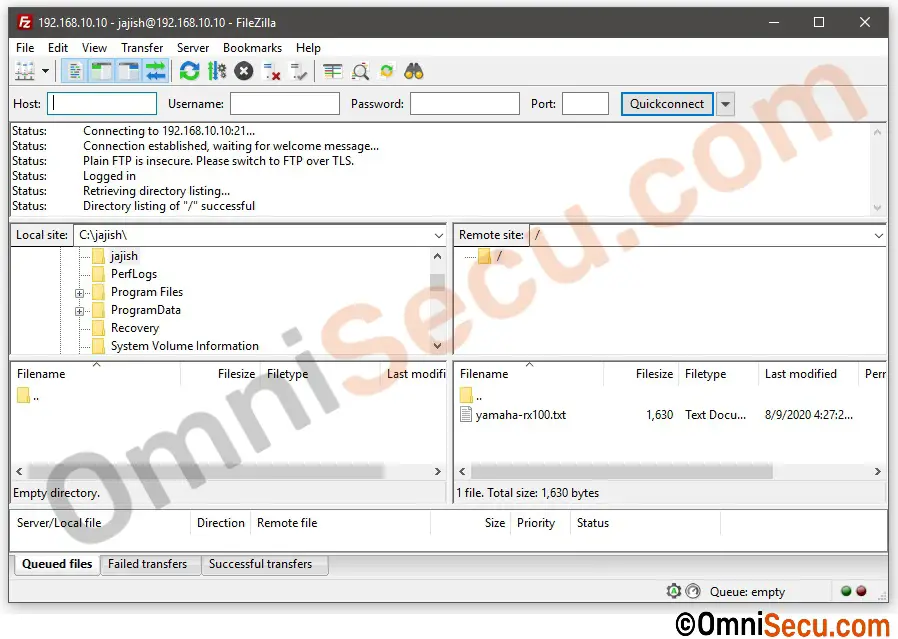
Task: Open Site Manager dropdown arrow
Action: pos(45,72)
